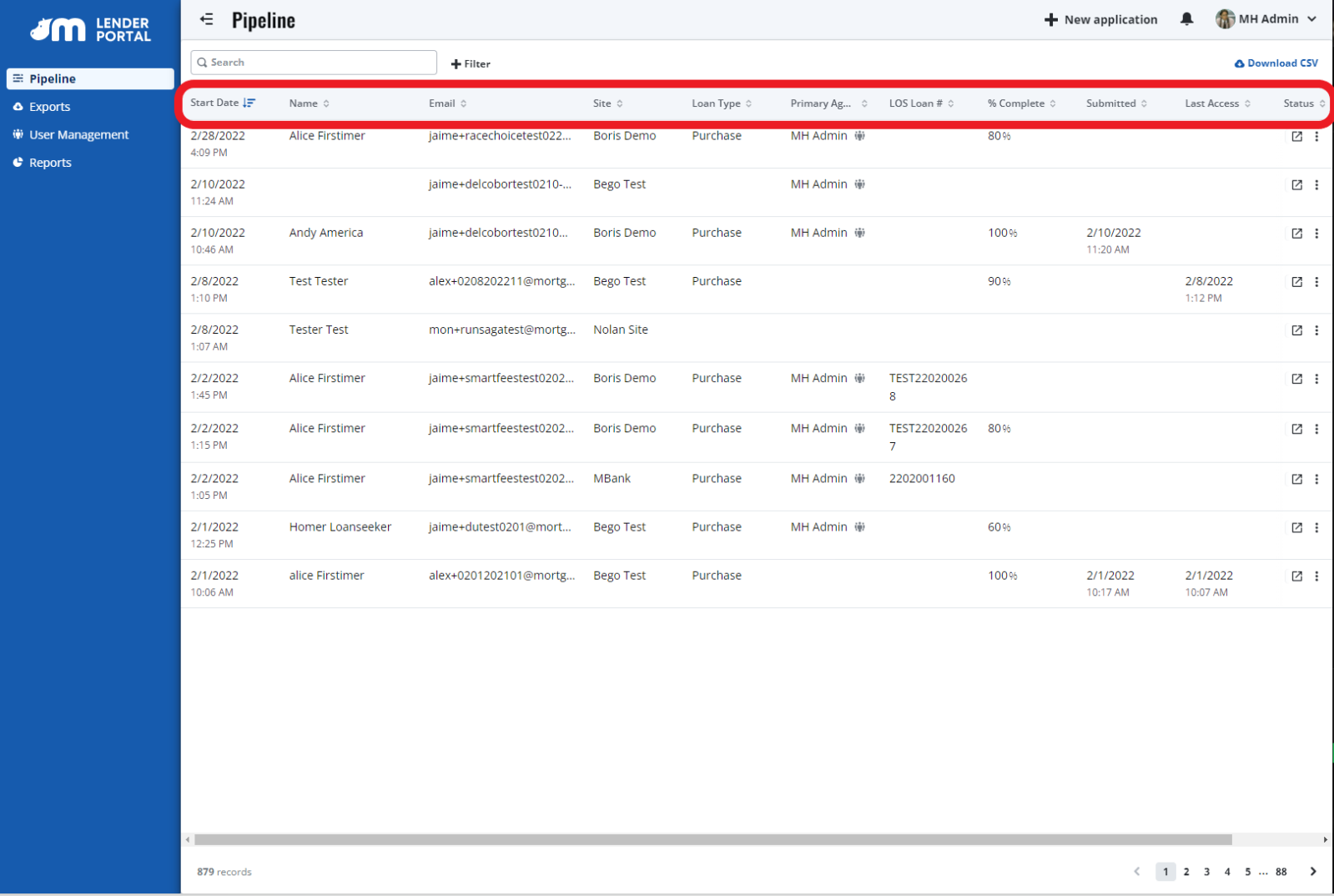This screenshot has width=1334, height=896.
Task: Sort by Name column
Action: coord(310,103)
